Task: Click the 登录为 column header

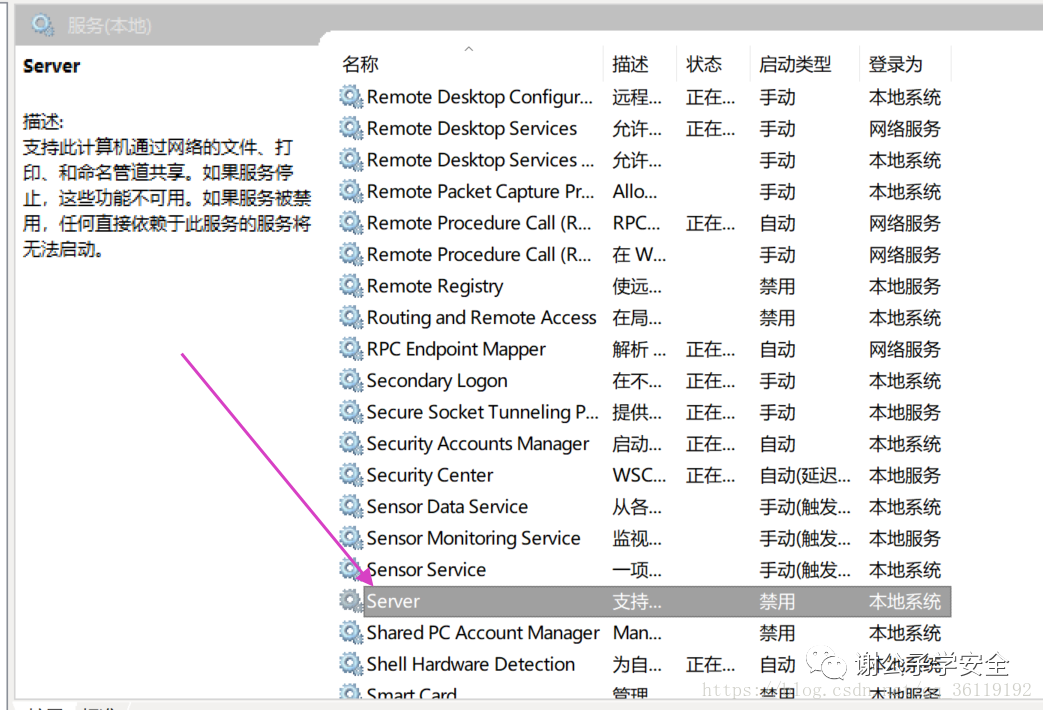Action: (895, 65)
